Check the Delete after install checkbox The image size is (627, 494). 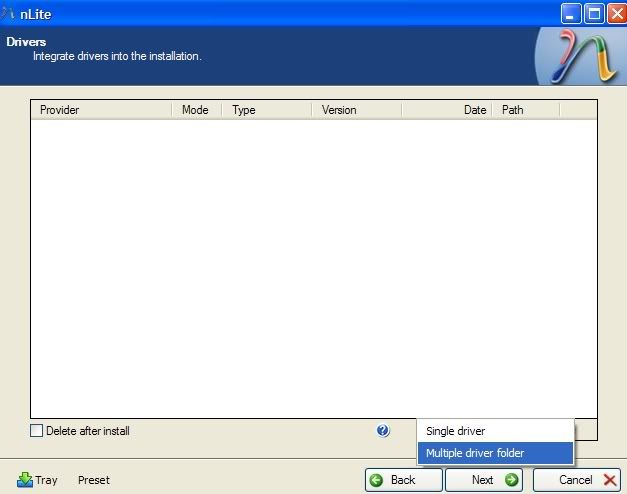point(36,431)
